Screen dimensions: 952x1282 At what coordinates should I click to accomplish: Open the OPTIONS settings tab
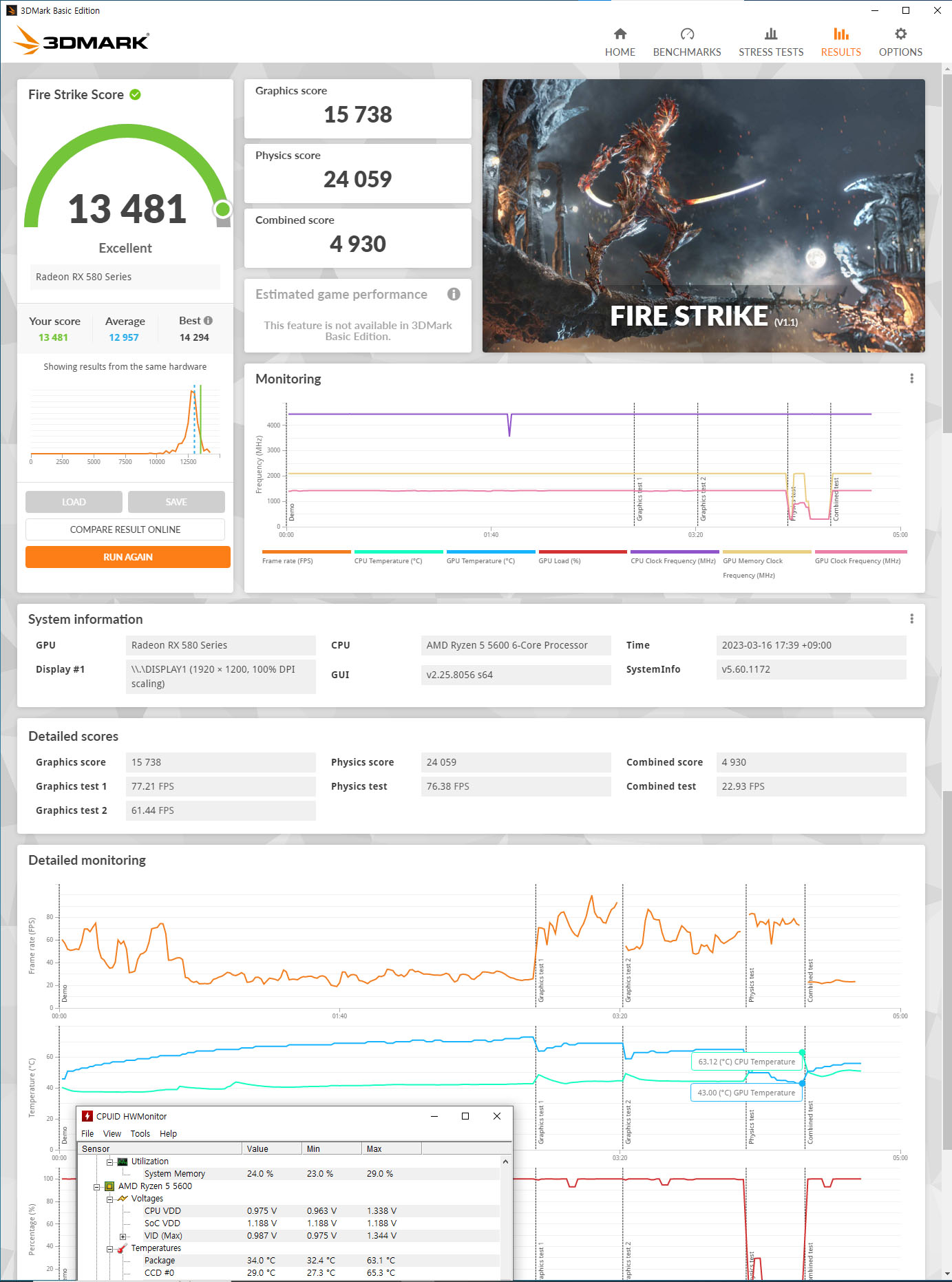point(900,43)
